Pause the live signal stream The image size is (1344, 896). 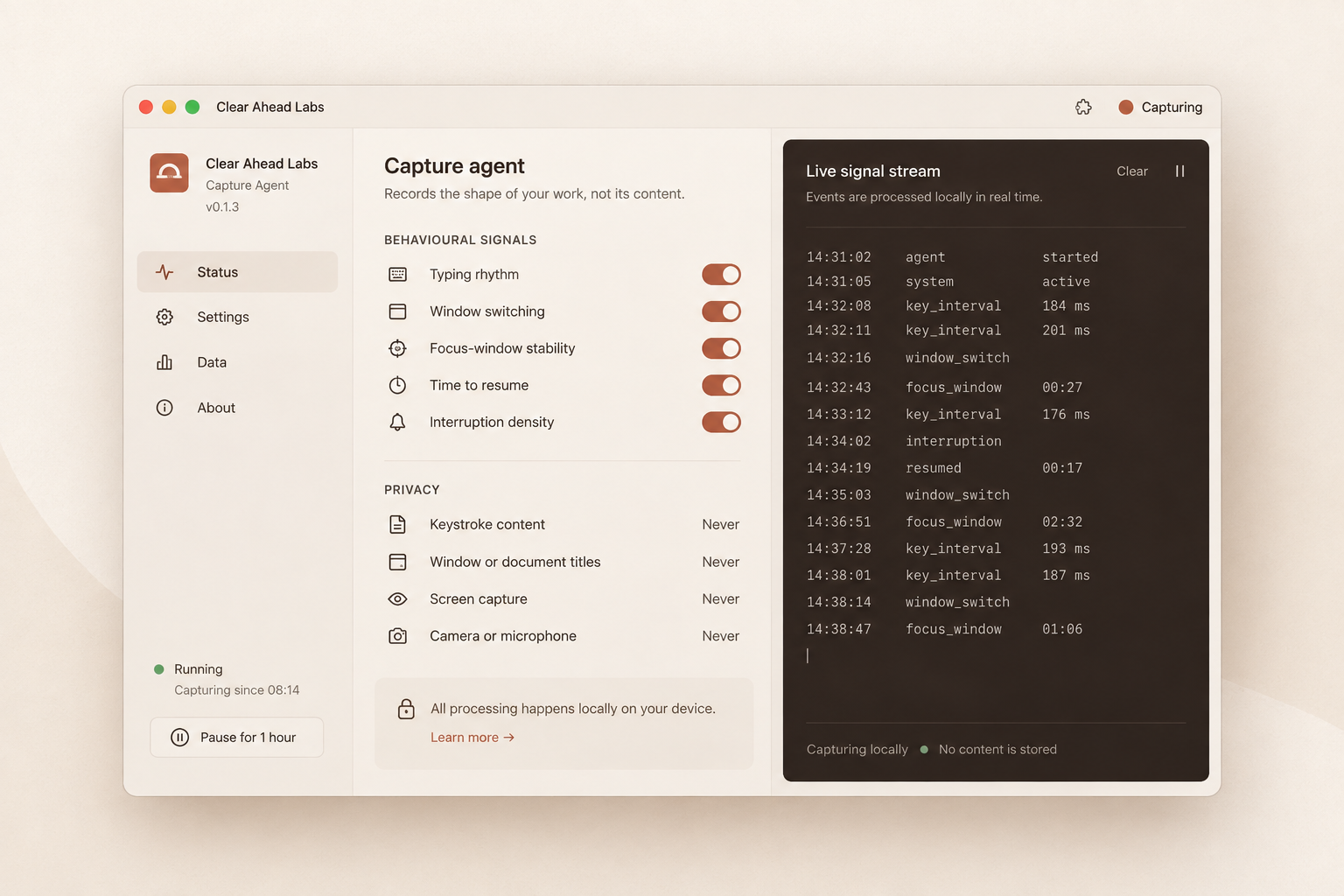click(1179, 171)
